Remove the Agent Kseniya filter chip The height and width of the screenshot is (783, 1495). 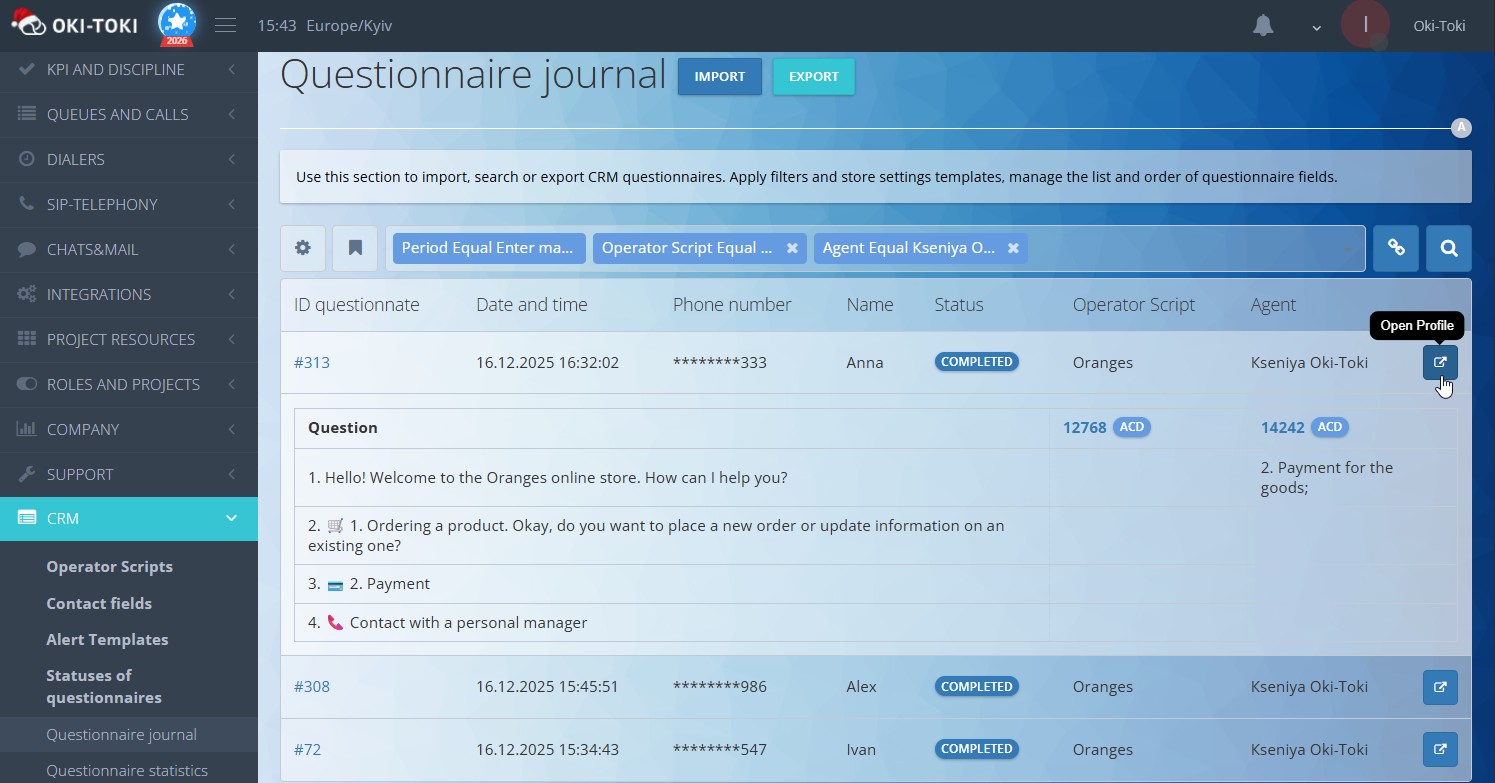(x=1013, y=248)
